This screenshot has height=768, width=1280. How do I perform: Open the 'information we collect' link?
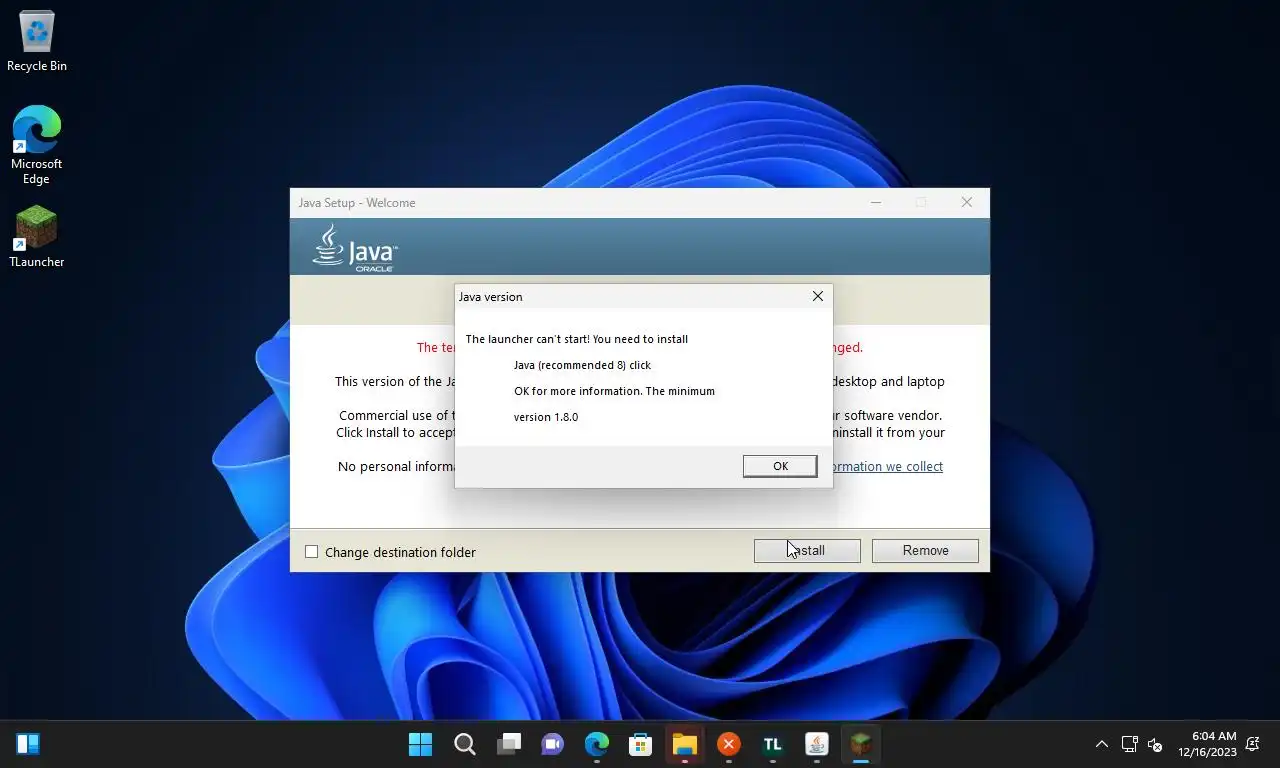click(888, 466)
